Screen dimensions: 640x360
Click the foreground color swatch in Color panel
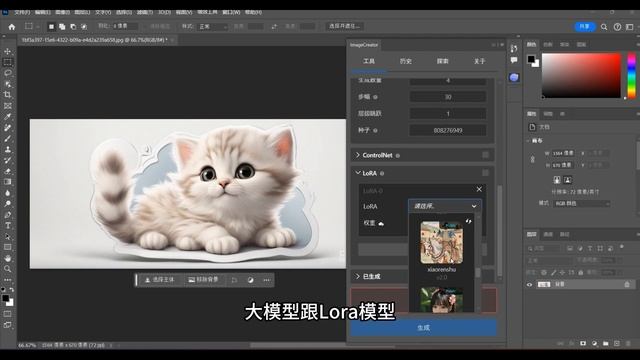click(x=531, y=59)
